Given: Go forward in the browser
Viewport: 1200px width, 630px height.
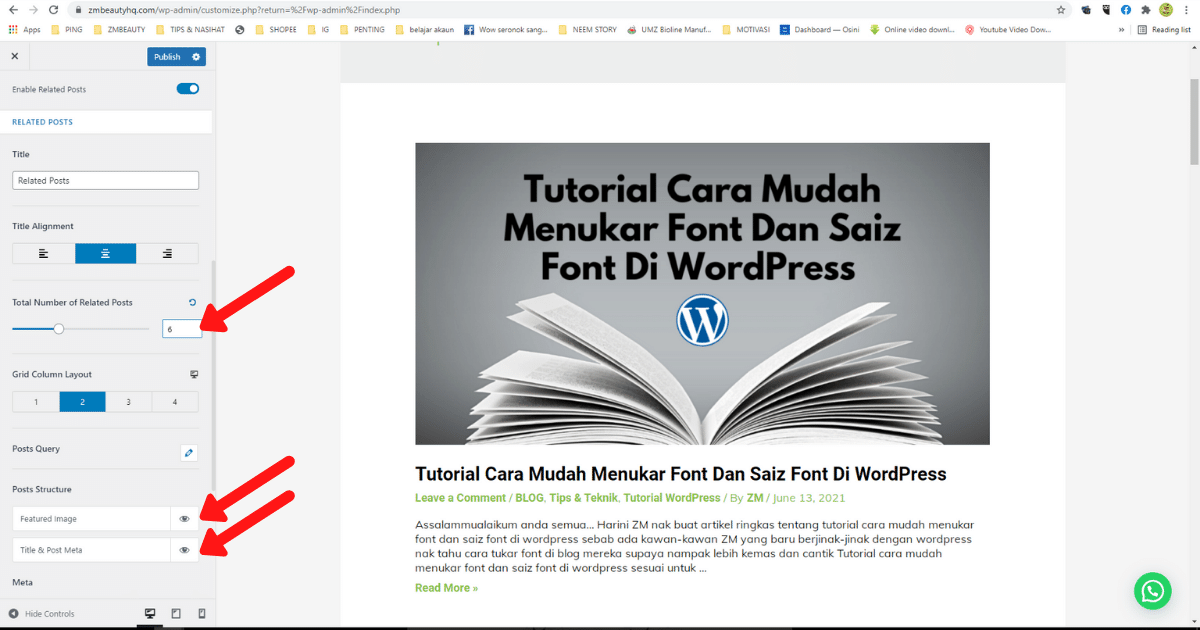Looking at the screenshot, I should click(33, 9).
